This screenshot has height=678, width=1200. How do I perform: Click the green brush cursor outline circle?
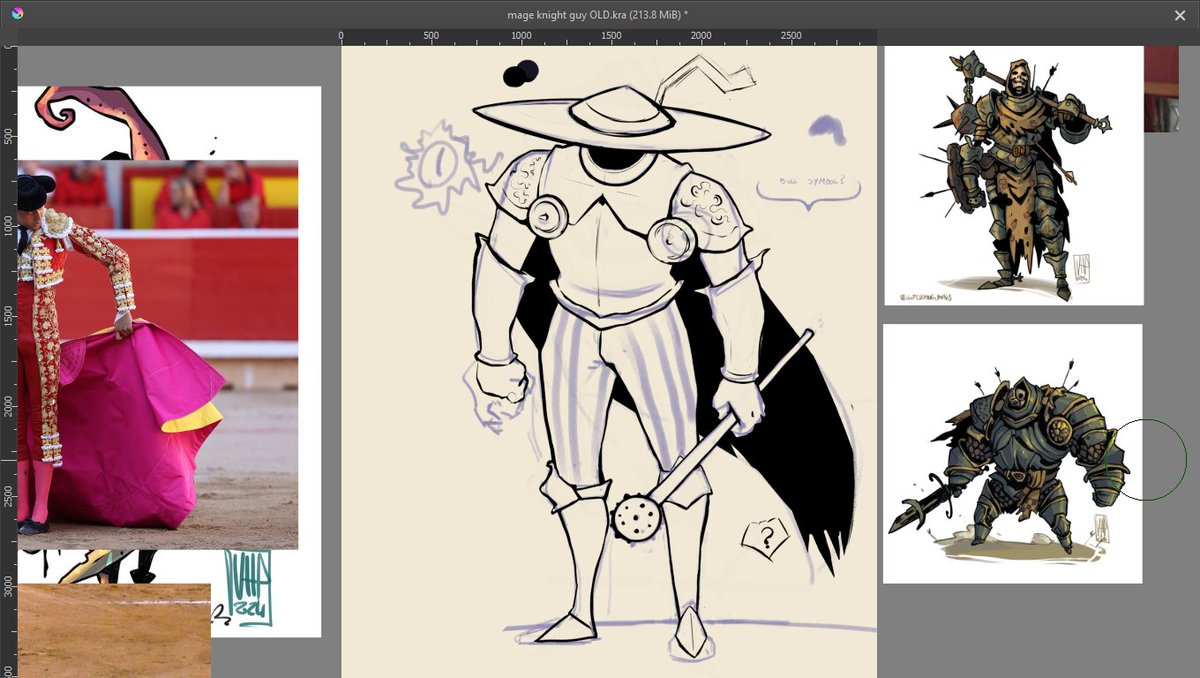point(1153,460)
